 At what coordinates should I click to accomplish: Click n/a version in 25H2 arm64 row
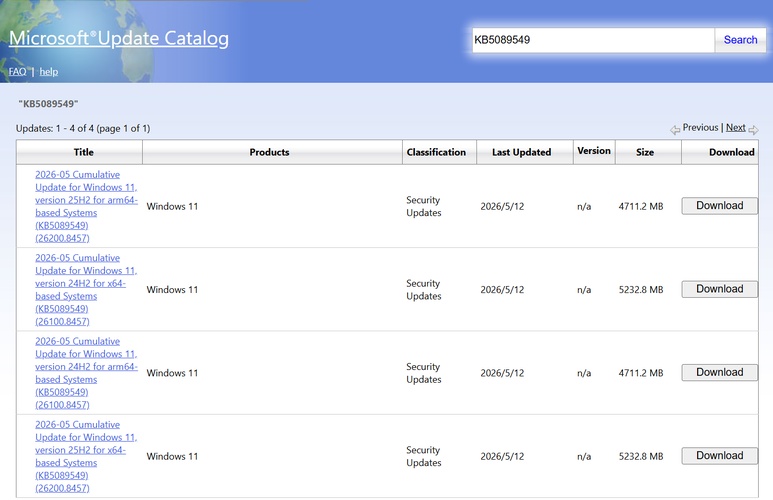(x=584, y=207)
